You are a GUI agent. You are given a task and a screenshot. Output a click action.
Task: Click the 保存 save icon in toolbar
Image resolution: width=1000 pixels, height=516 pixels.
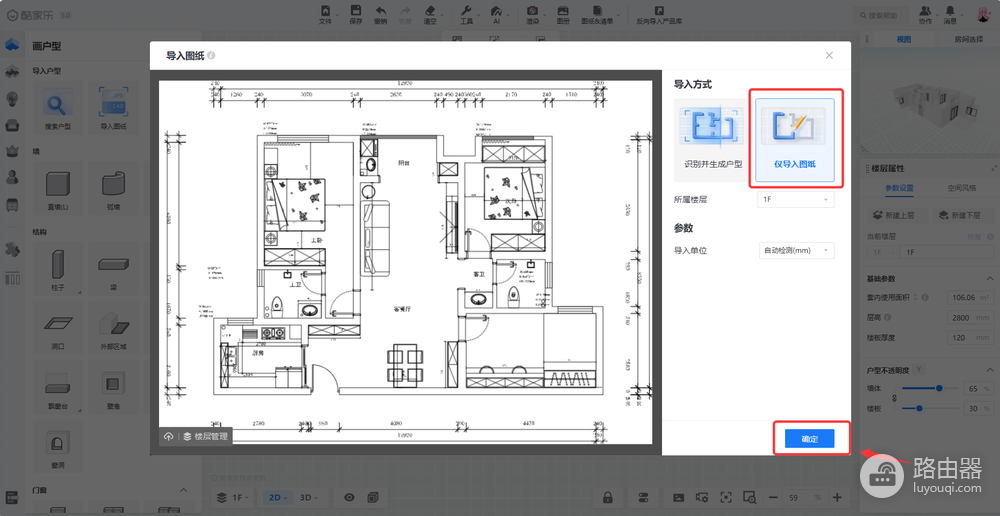point(356,15)
